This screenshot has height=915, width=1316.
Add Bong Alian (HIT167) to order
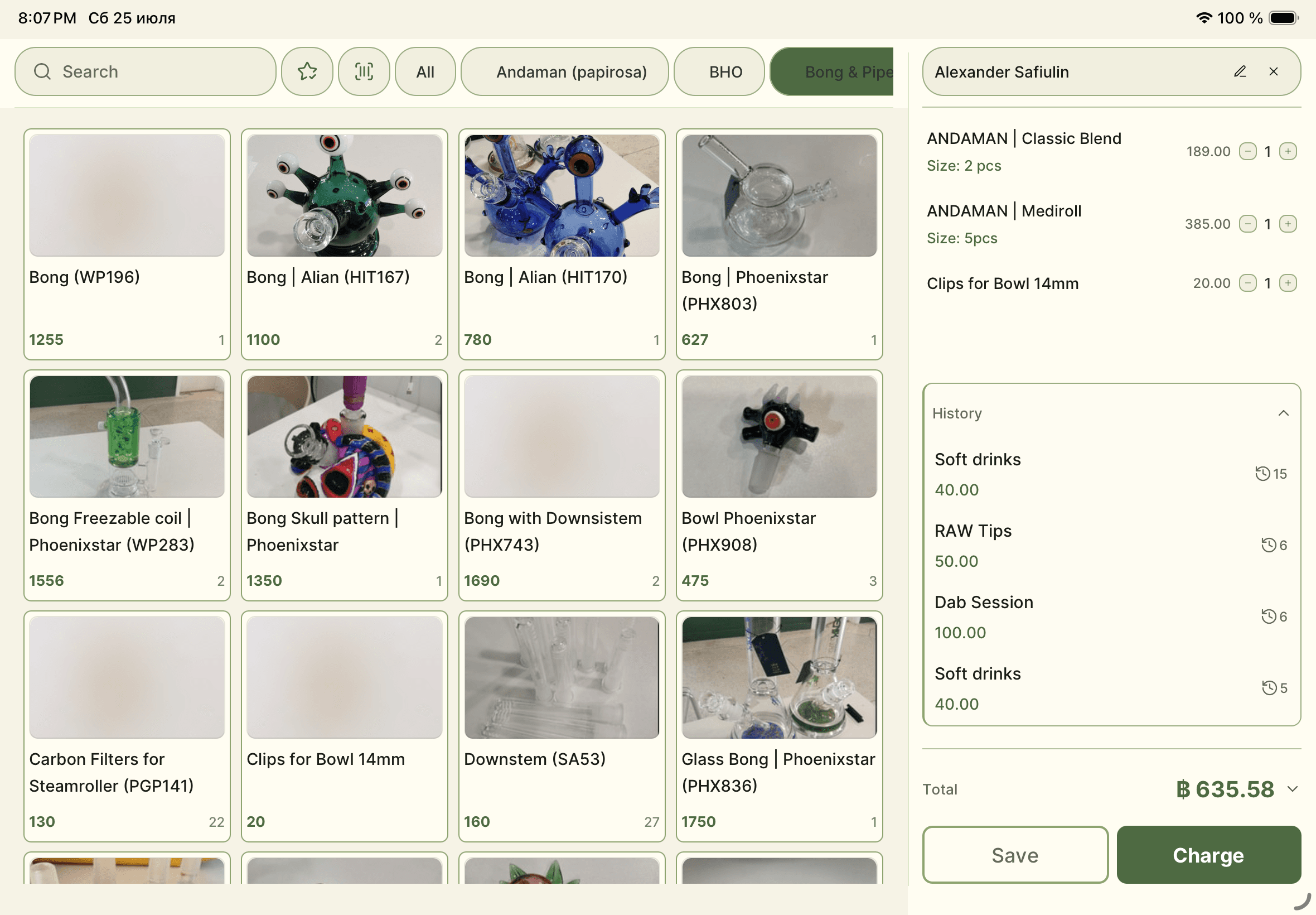click(x=344, y=244)
